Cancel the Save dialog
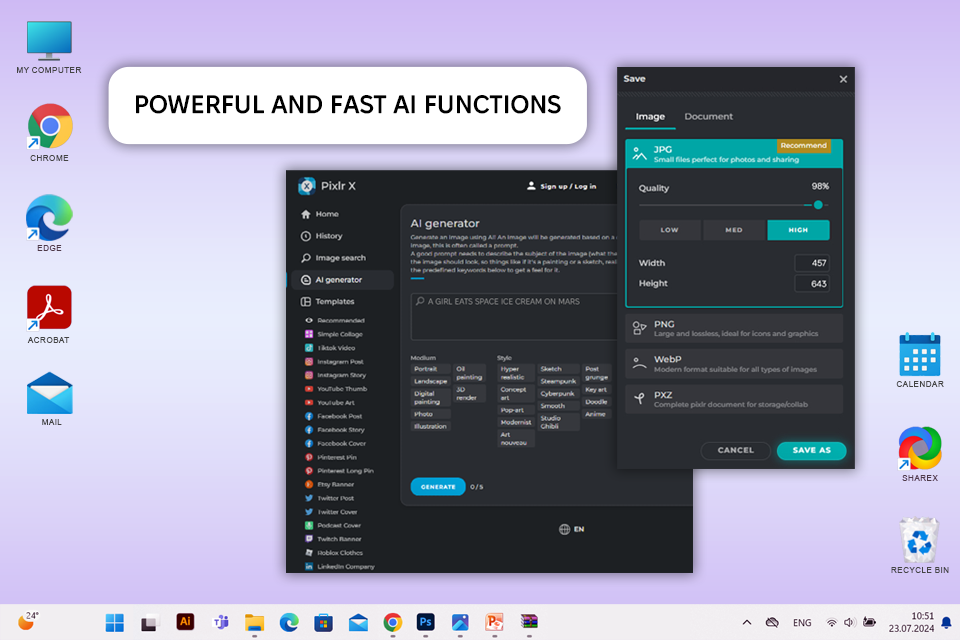The image size is (960, 640). (x=735, y=450)
